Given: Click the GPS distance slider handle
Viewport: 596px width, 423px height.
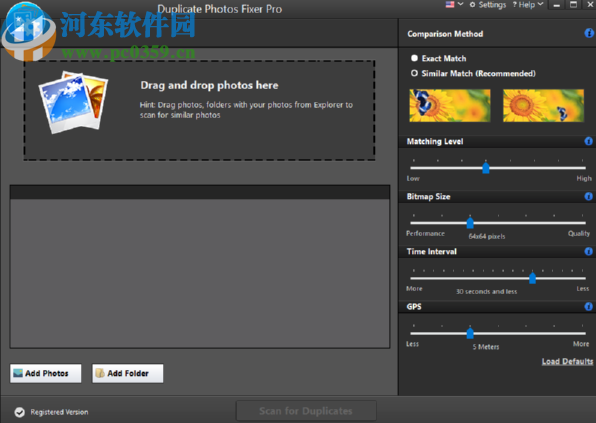Looking at the screenshot, I should click(470, 333).
